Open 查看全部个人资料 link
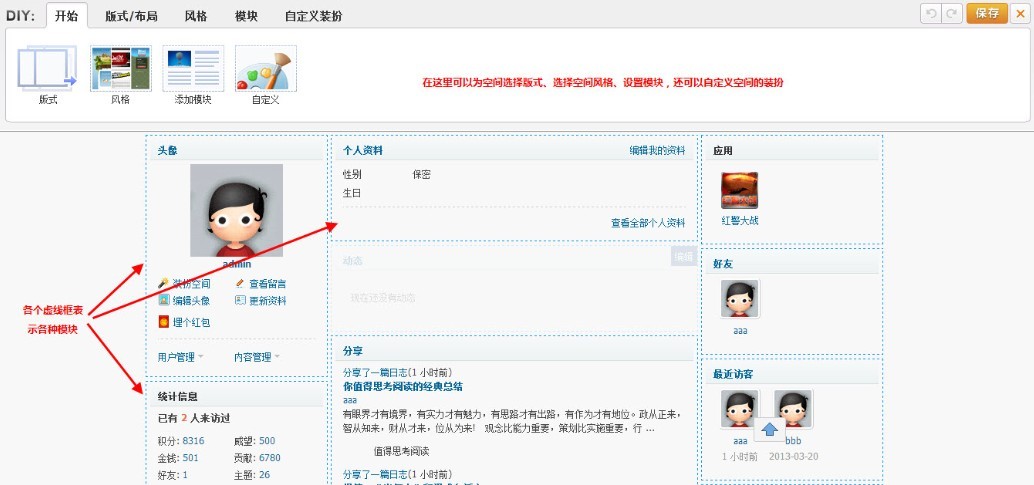 648,223
